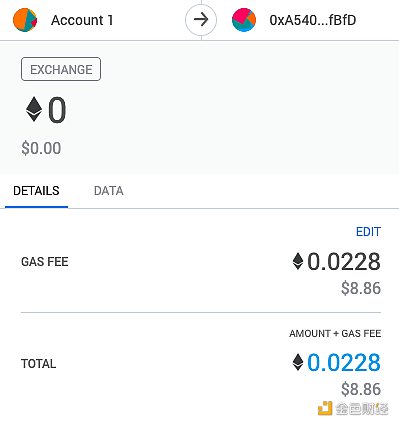
Task: Click the $8.86 under gas fee
Action: [361, 288]
